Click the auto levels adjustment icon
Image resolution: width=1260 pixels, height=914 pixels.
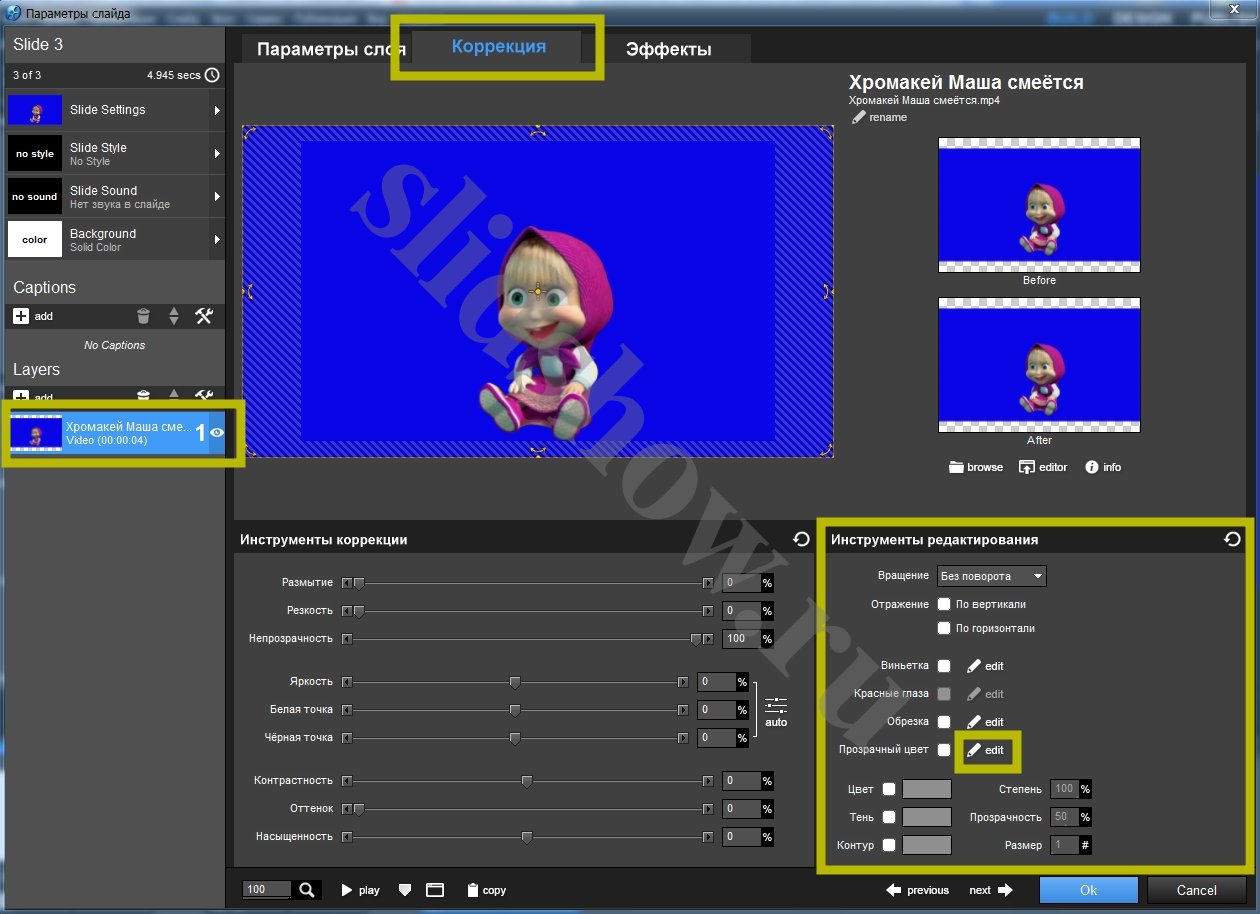tap(776, 712)
